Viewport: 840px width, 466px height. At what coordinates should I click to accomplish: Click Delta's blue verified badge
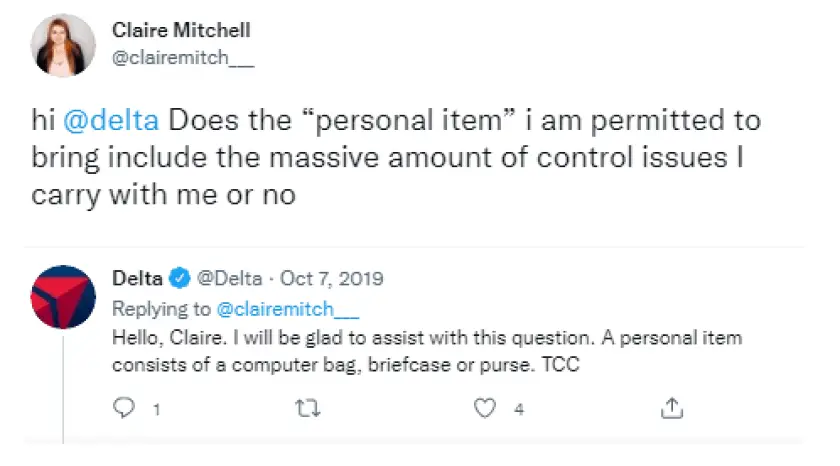point(179,279)
